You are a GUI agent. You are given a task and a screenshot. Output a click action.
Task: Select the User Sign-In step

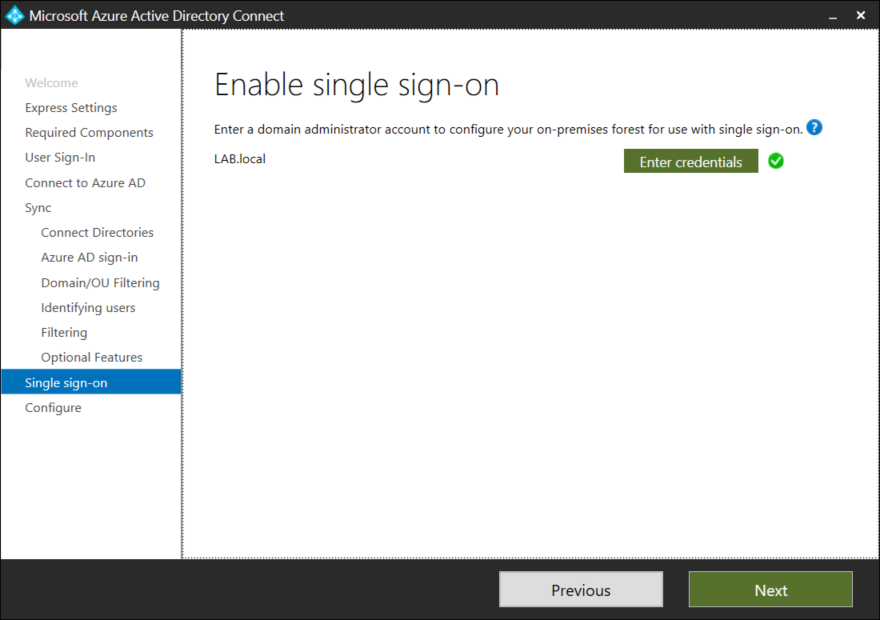(60, 158)
